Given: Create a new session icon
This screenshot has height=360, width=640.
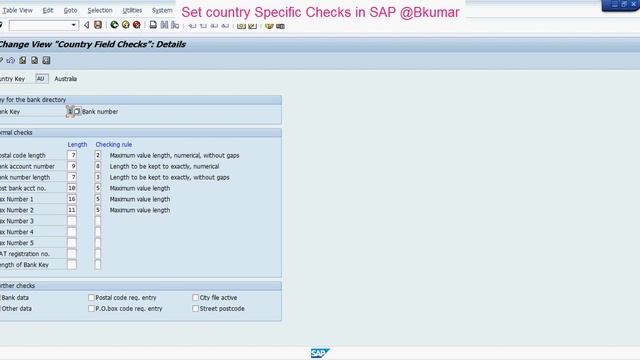Looking at the screenshot, I should [241, 26].
